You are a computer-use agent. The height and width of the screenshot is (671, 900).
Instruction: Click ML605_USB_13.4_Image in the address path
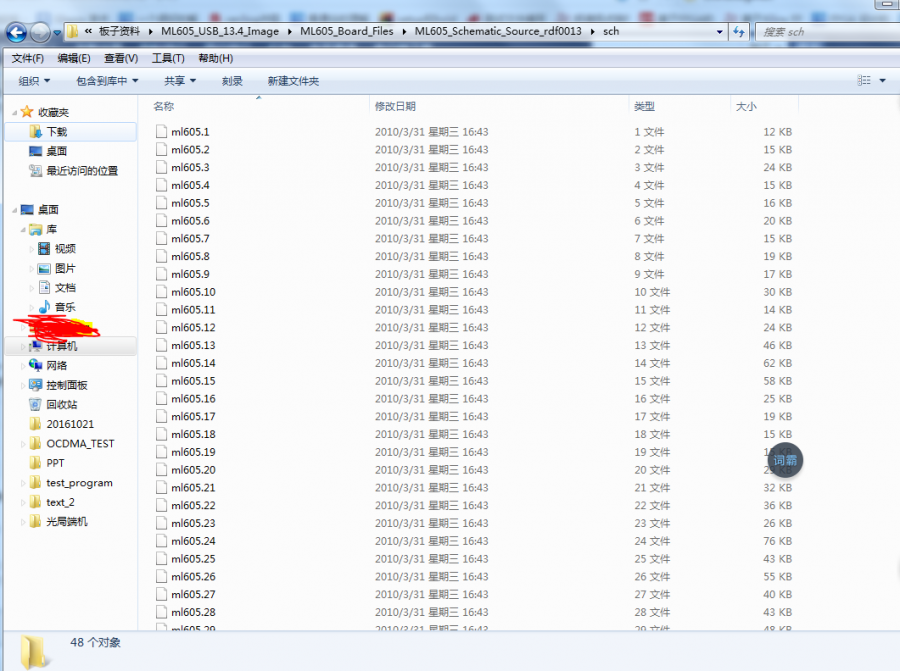[x=220, y=32]
